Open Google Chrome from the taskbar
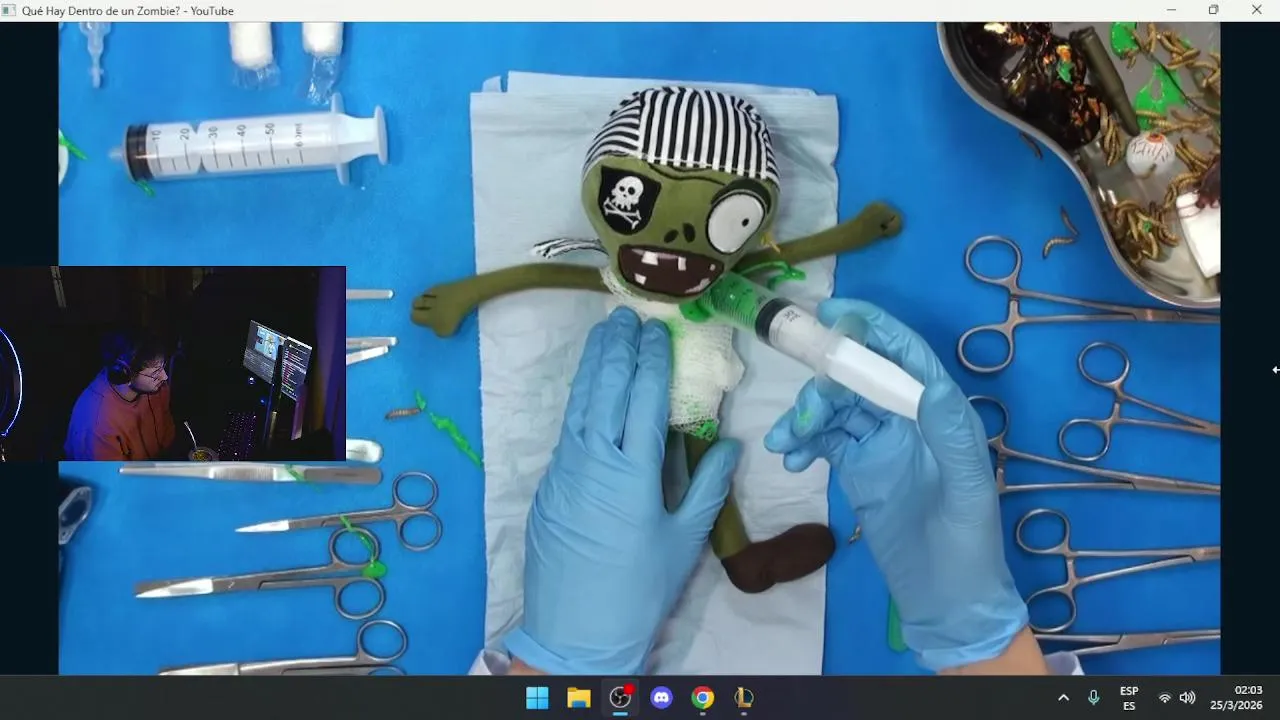 pos(703,698)
